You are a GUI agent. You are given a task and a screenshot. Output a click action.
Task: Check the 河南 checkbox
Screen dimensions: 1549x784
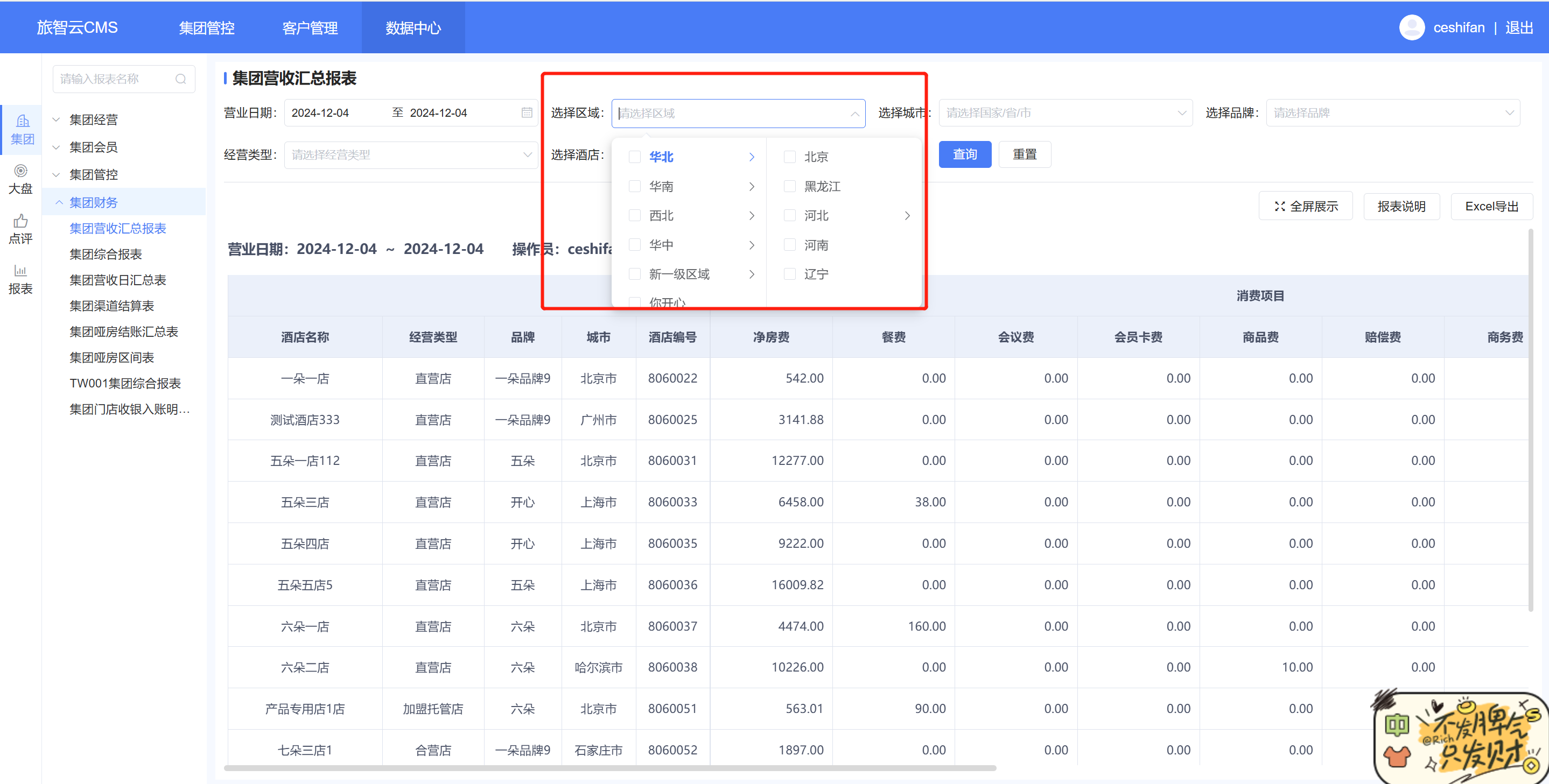[789, 244]
